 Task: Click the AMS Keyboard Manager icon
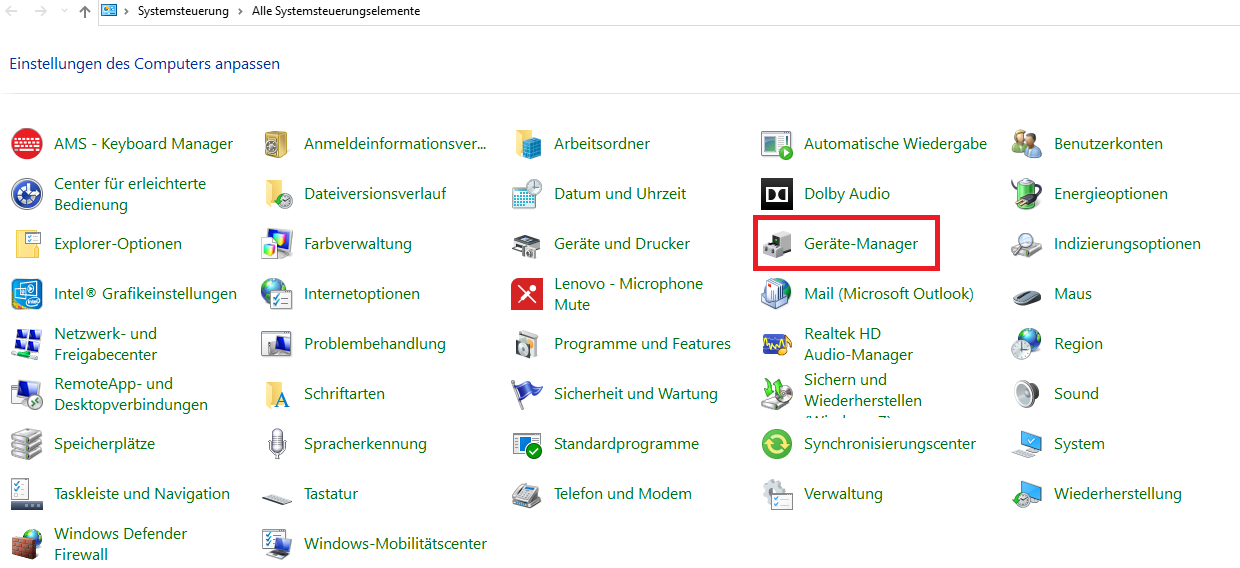pyautogui.click(x=27, y=144)
